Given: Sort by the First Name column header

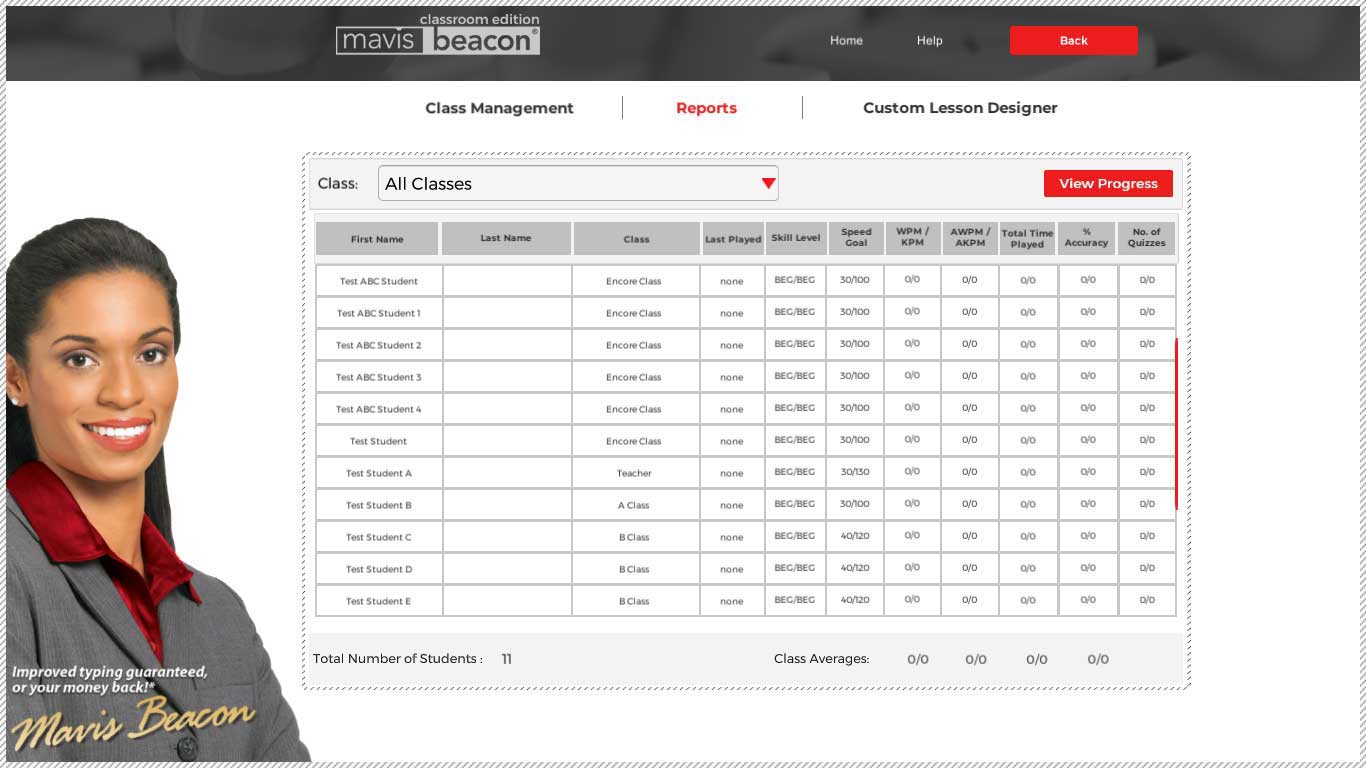Looking at the screenshot, I should (377, 239).
